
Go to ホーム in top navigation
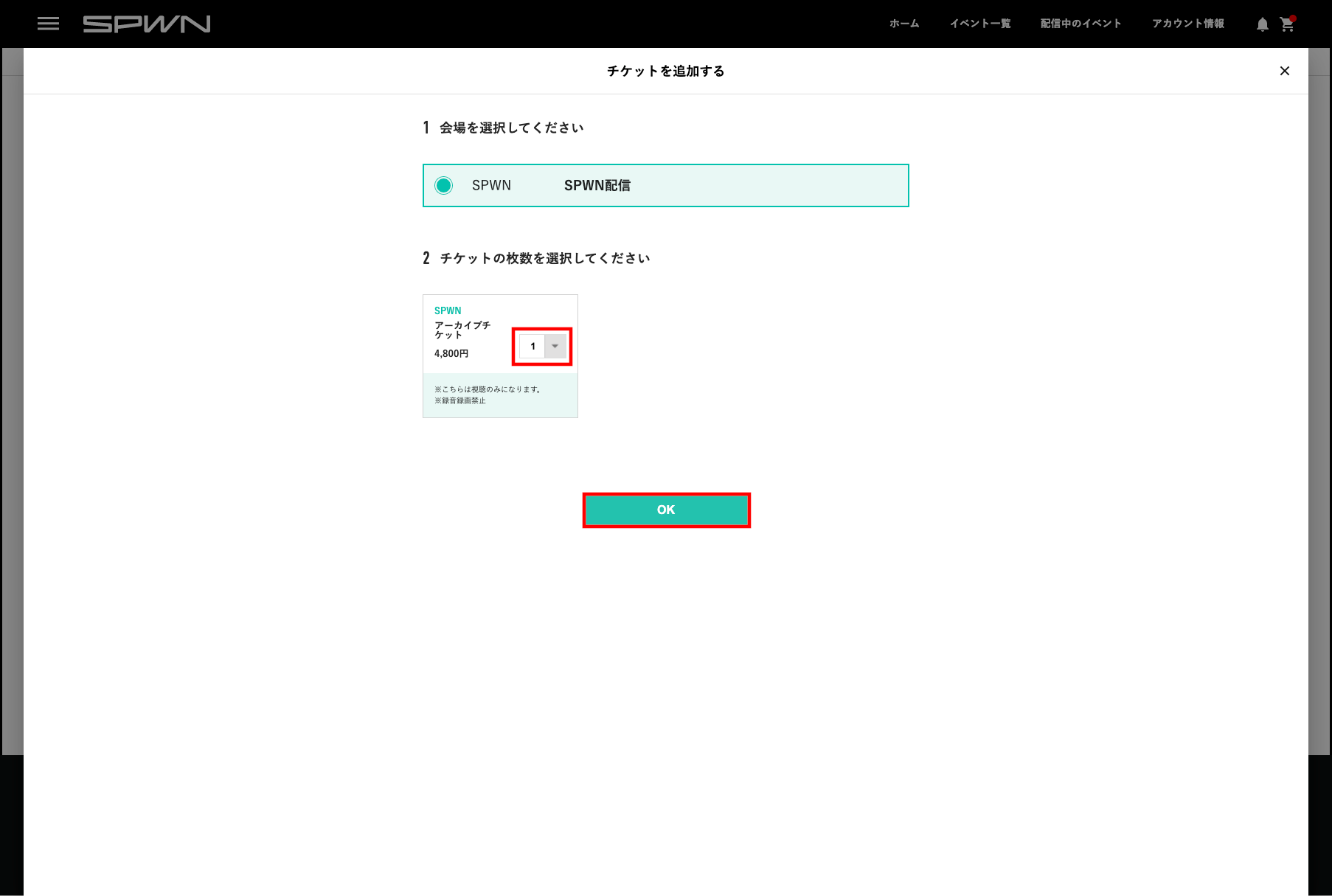(904, 24)
